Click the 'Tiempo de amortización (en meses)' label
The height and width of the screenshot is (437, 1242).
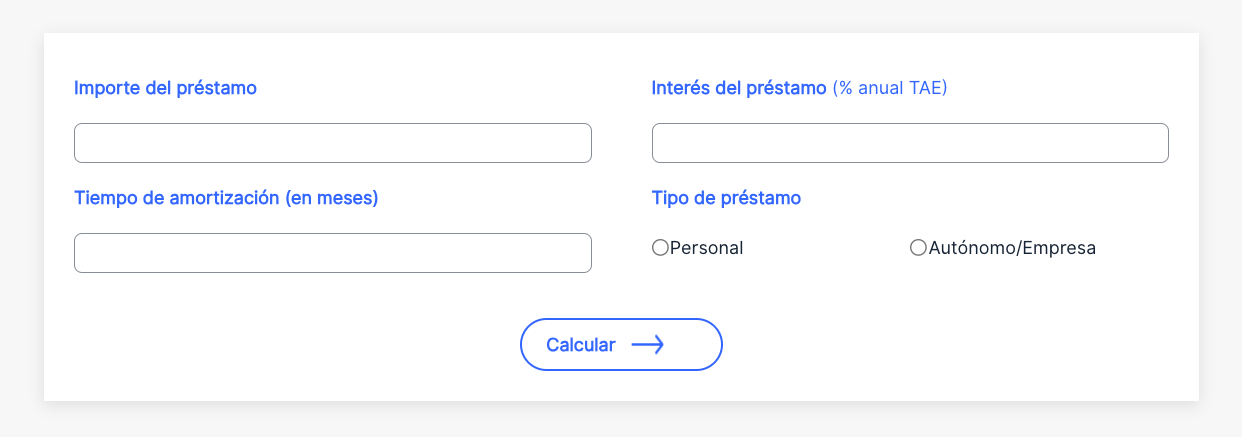coord(226,198)
